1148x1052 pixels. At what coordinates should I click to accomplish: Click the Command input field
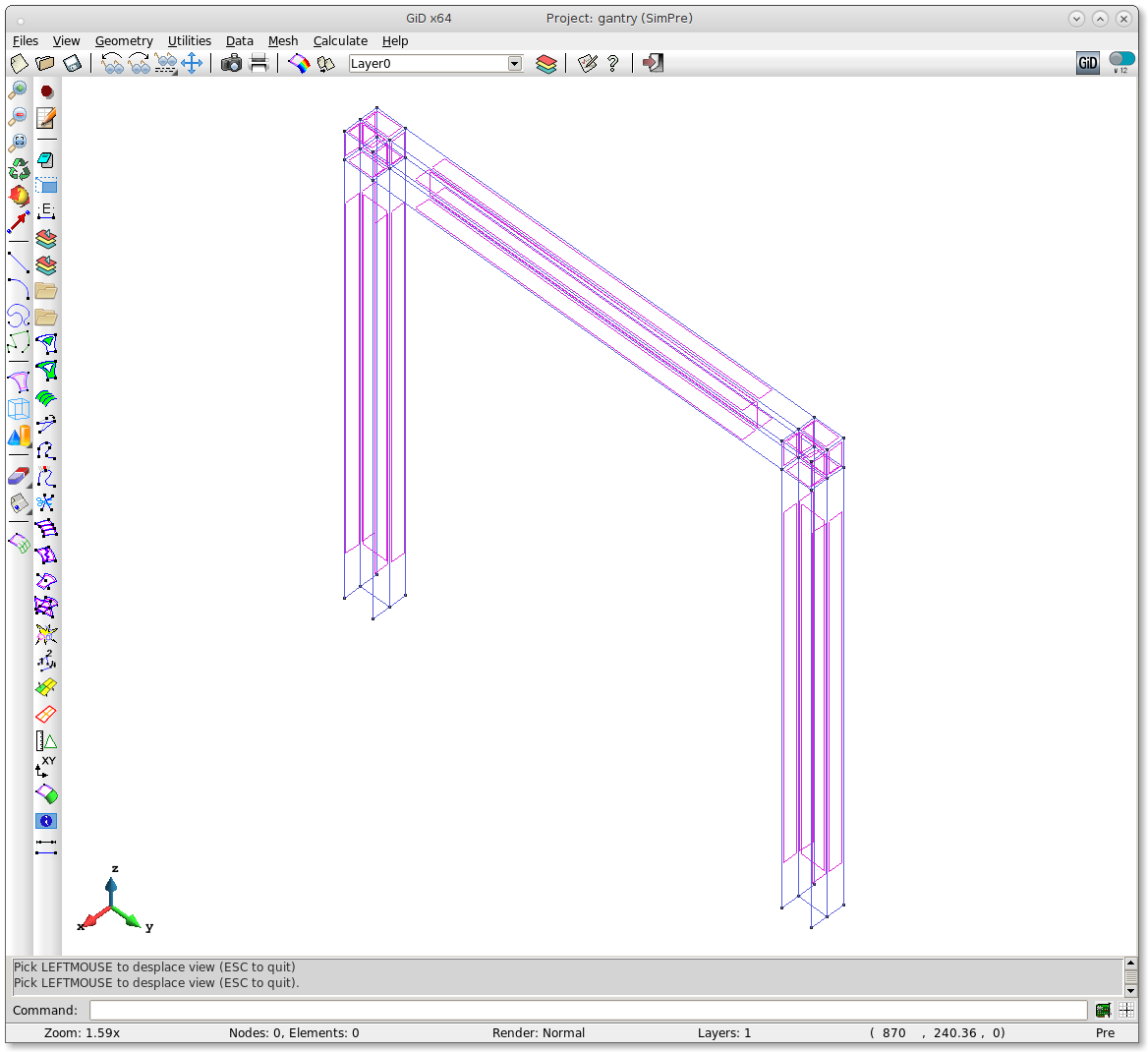click(588, 1010)
